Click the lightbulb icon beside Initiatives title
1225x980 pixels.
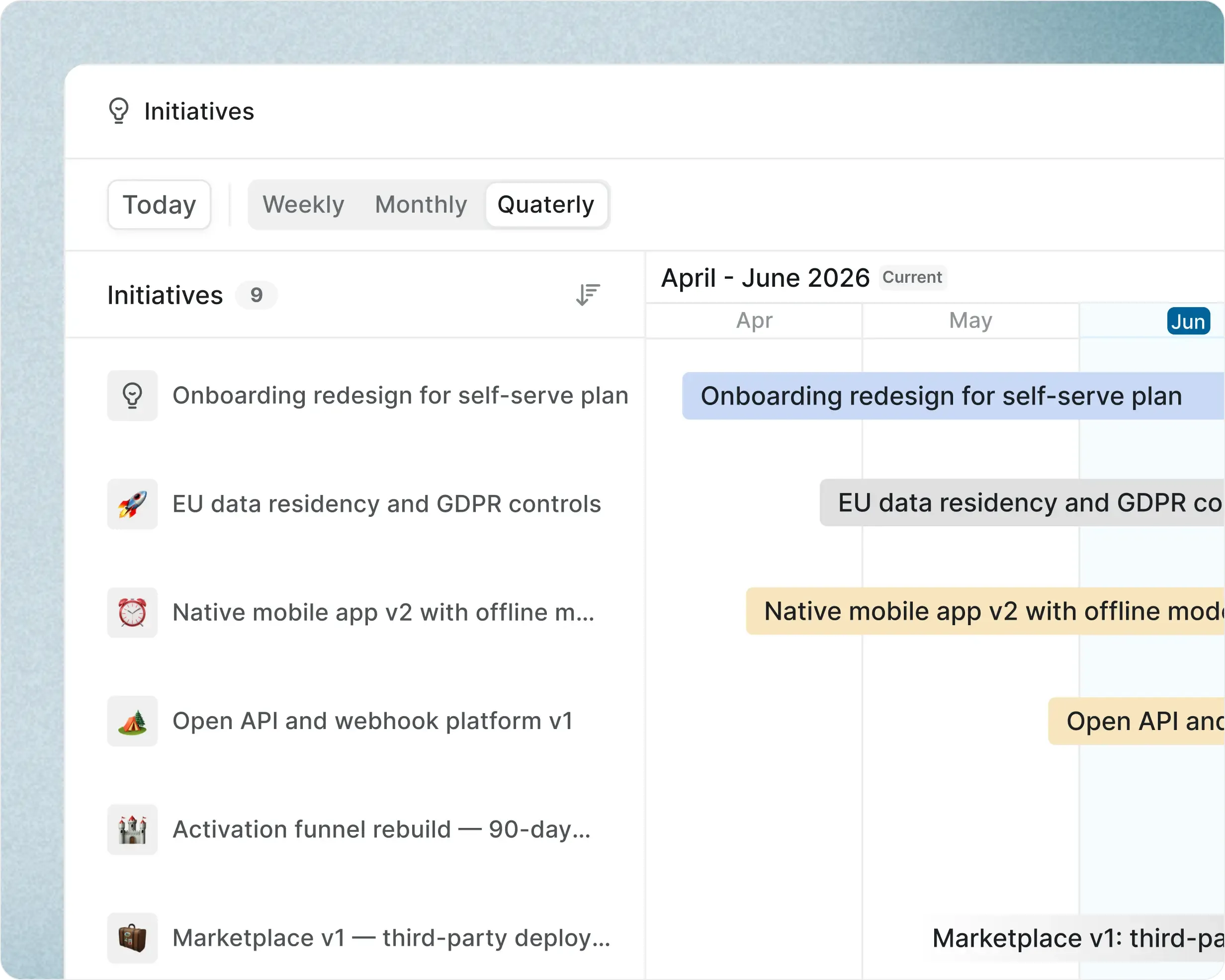(119, 111)
